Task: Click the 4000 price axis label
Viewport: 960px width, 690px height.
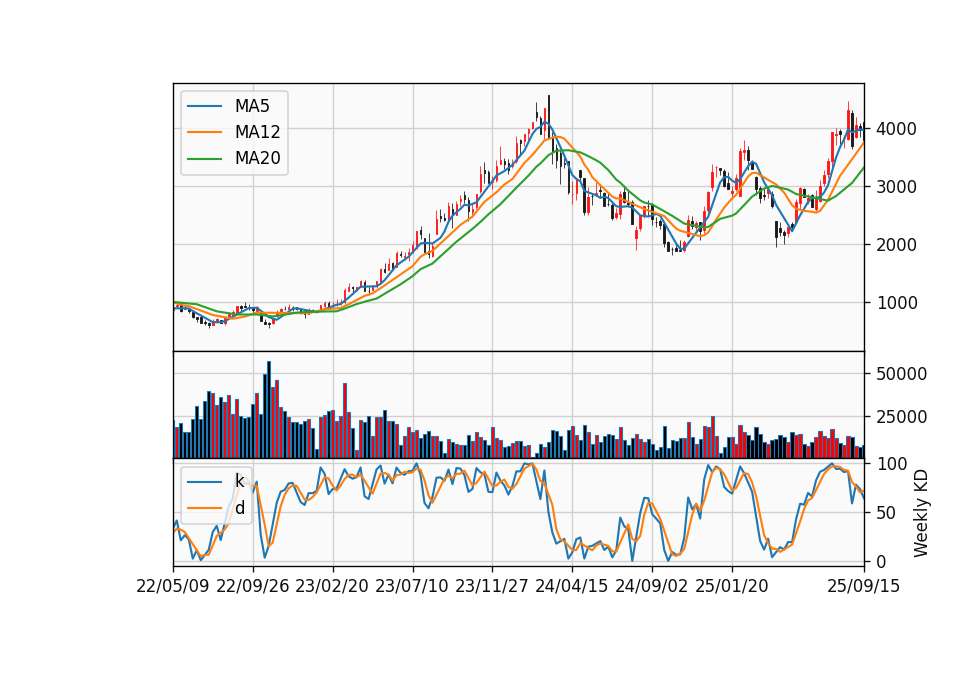Action: (896, 129)
